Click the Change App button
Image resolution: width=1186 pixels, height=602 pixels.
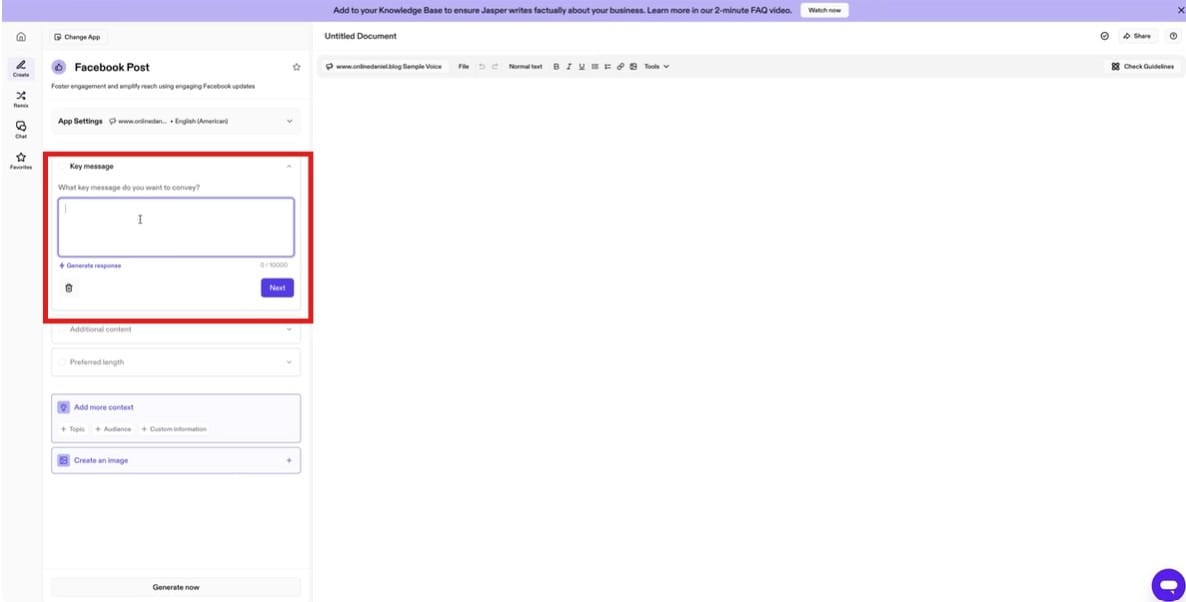pyautogui.click(x=77, y=36)
